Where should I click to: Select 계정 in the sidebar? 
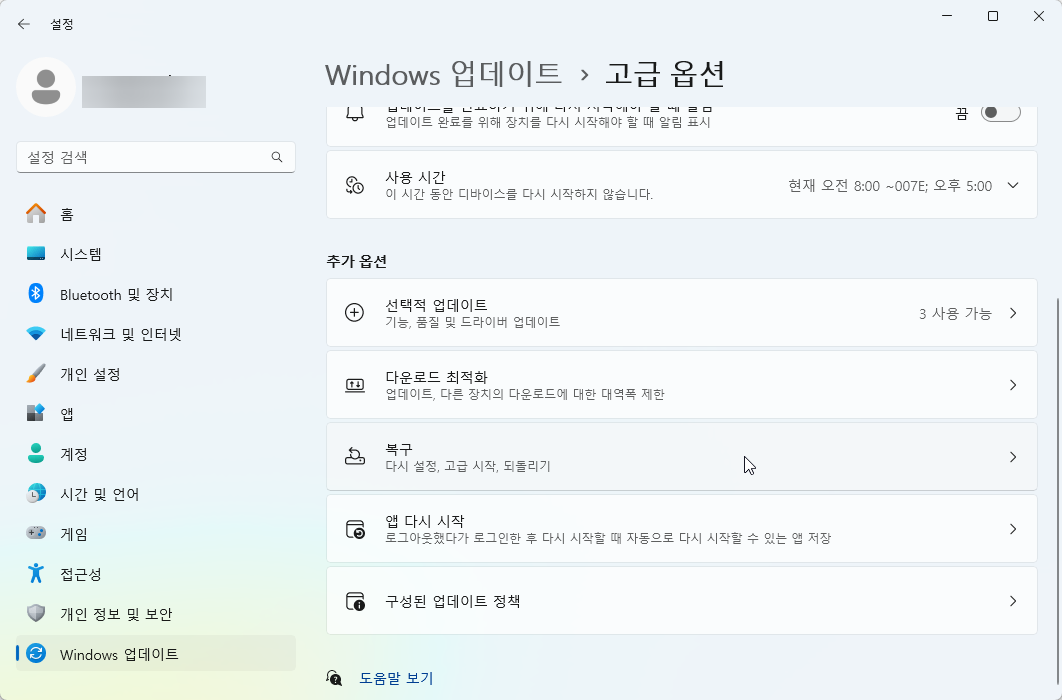coord(156,454)
